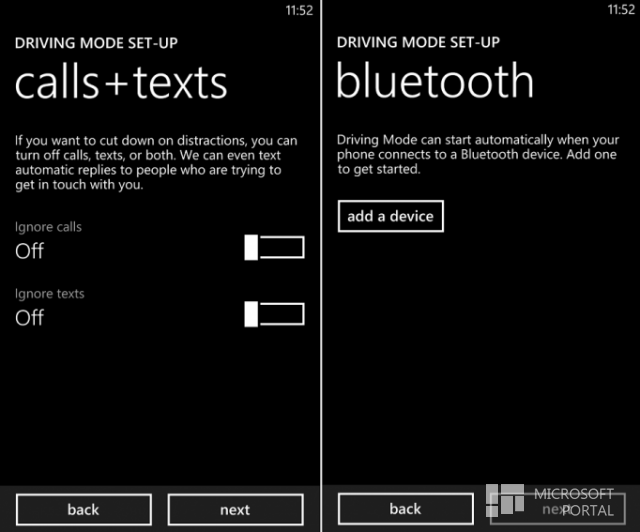Click the distractions description paragraph
Image resolution: width=640 pixels, height=532 pixels.
click(156, 162)
